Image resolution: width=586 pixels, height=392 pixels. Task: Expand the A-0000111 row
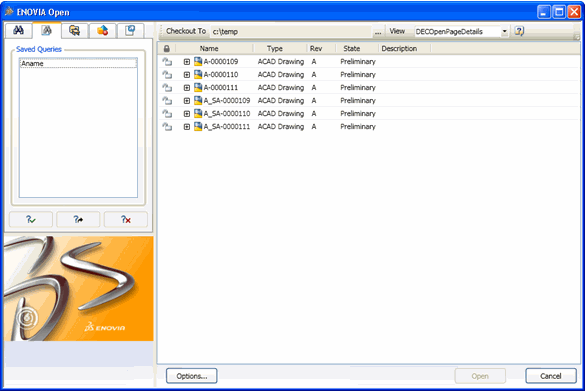coord(187,88)
